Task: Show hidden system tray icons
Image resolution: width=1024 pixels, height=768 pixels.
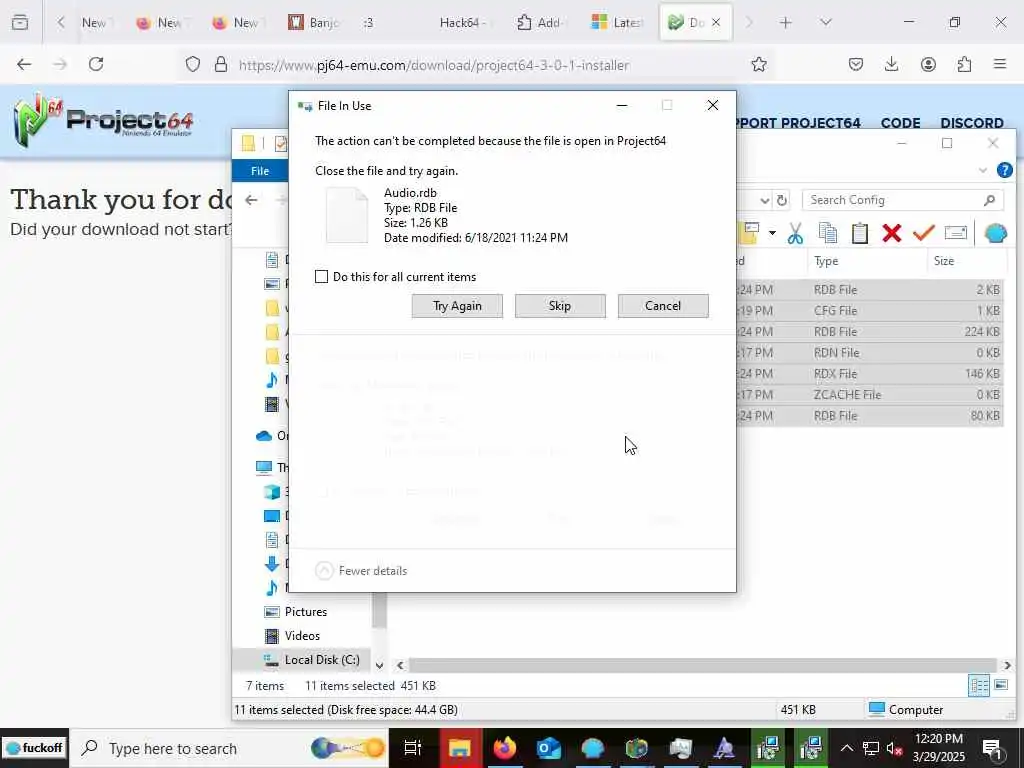Action: point(846,748)
